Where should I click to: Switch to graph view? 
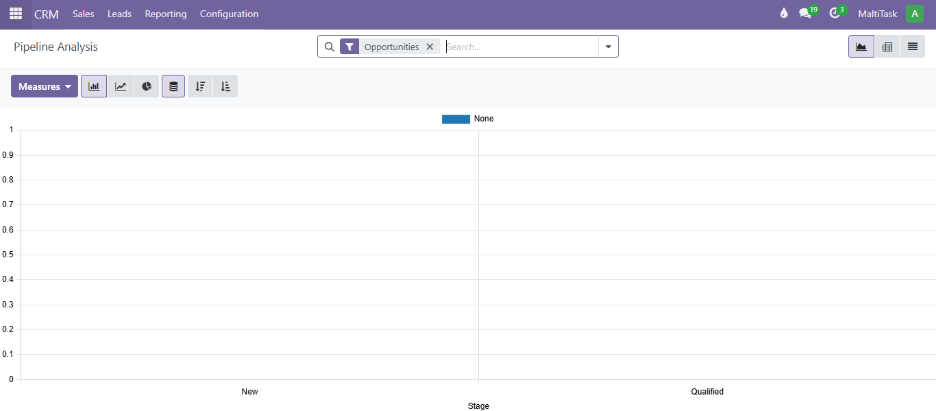[860, 47]
